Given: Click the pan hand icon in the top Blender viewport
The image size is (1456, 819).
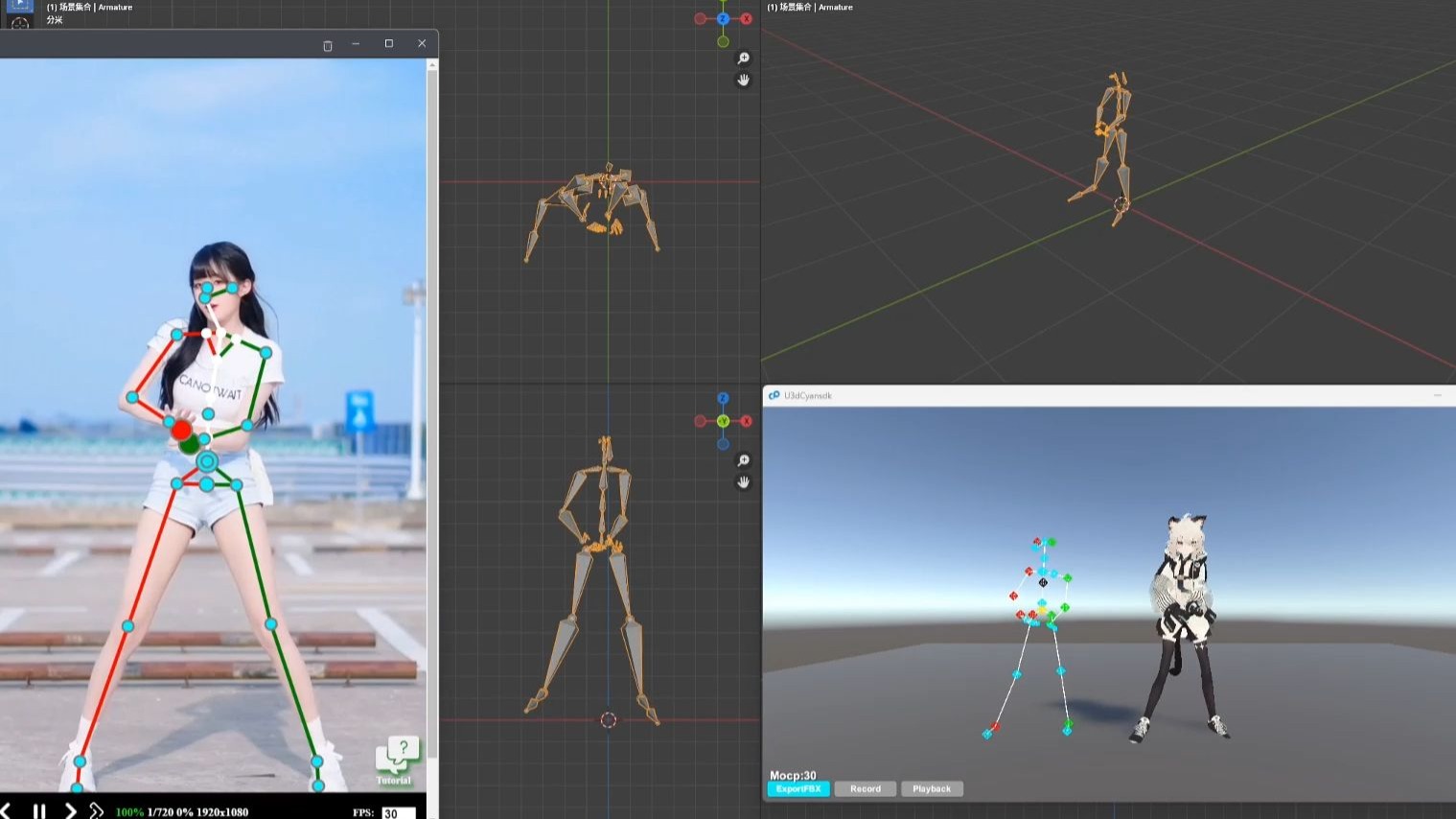Looking at the screenshot, I should coord(743,81).
